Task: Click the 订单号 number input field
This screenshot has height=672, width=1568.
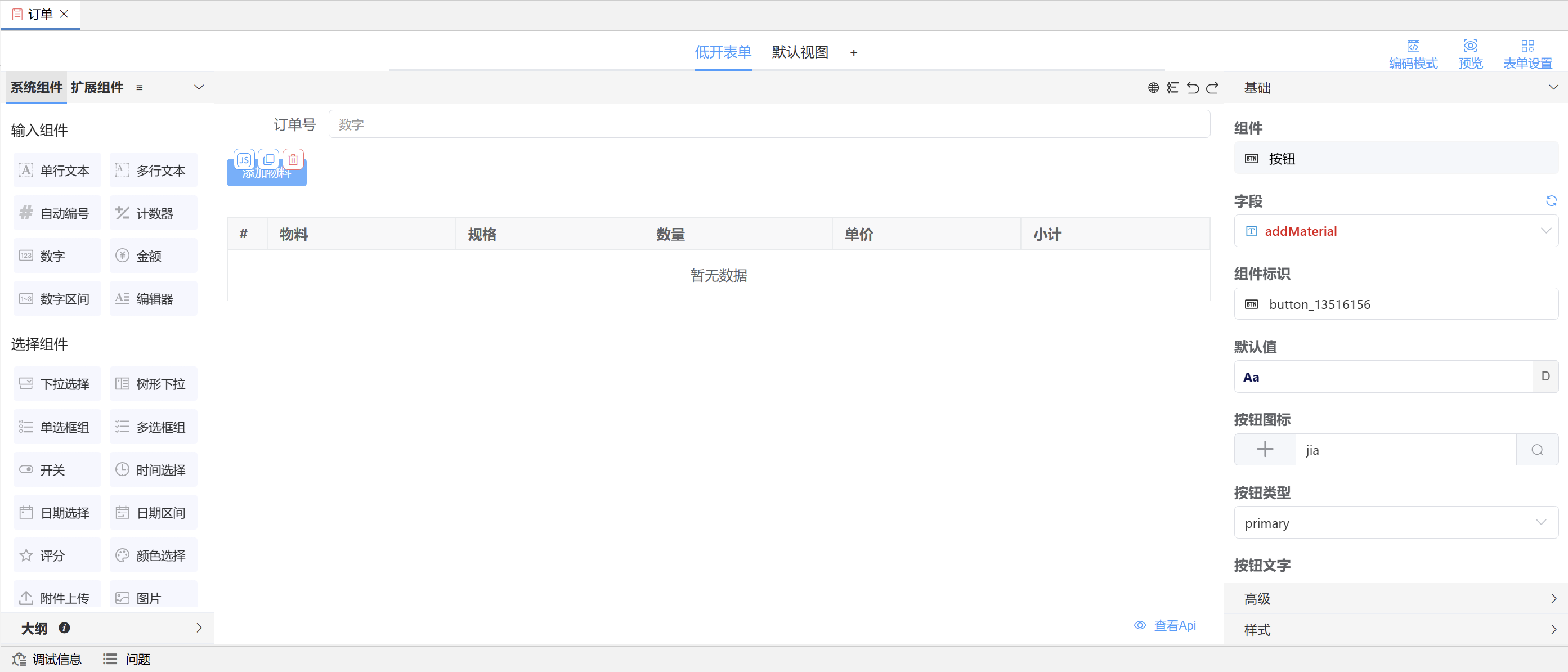Action: pos(769,124)
